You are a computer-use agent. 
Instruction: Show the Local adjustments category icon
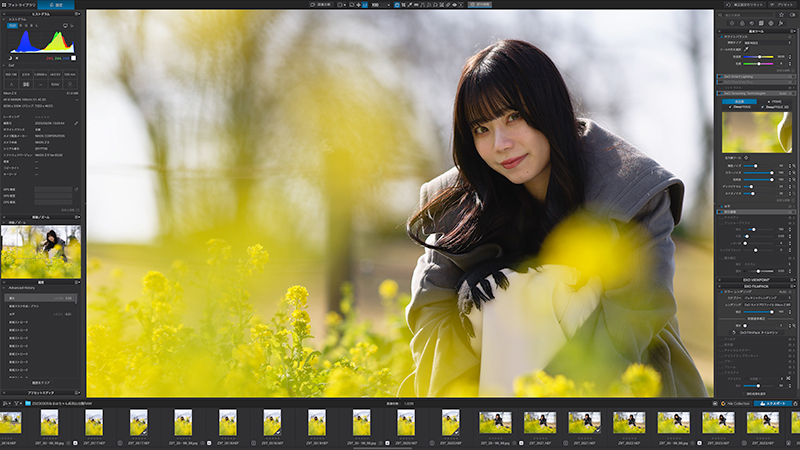(x=771, y=23)
